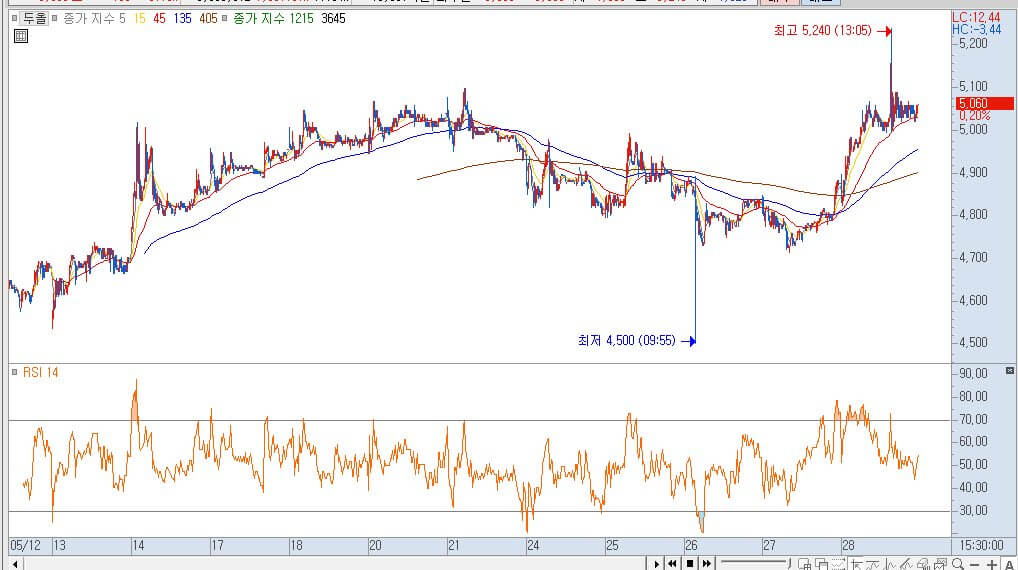1018x570 pixels.
Task: Click the 05/12 date label on the time axis
Action: point(25,545)
